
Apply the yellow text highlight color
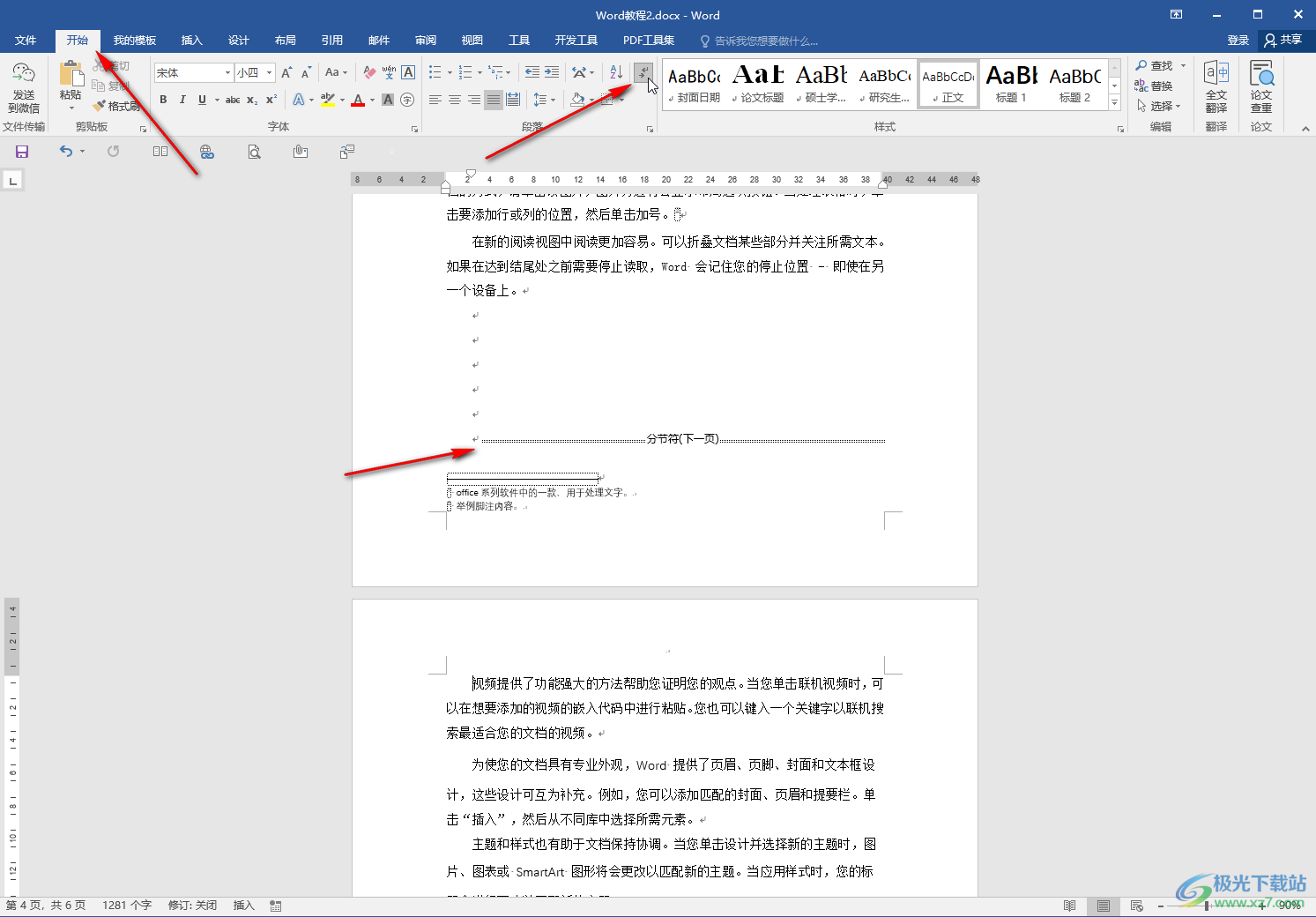[328, 100]
